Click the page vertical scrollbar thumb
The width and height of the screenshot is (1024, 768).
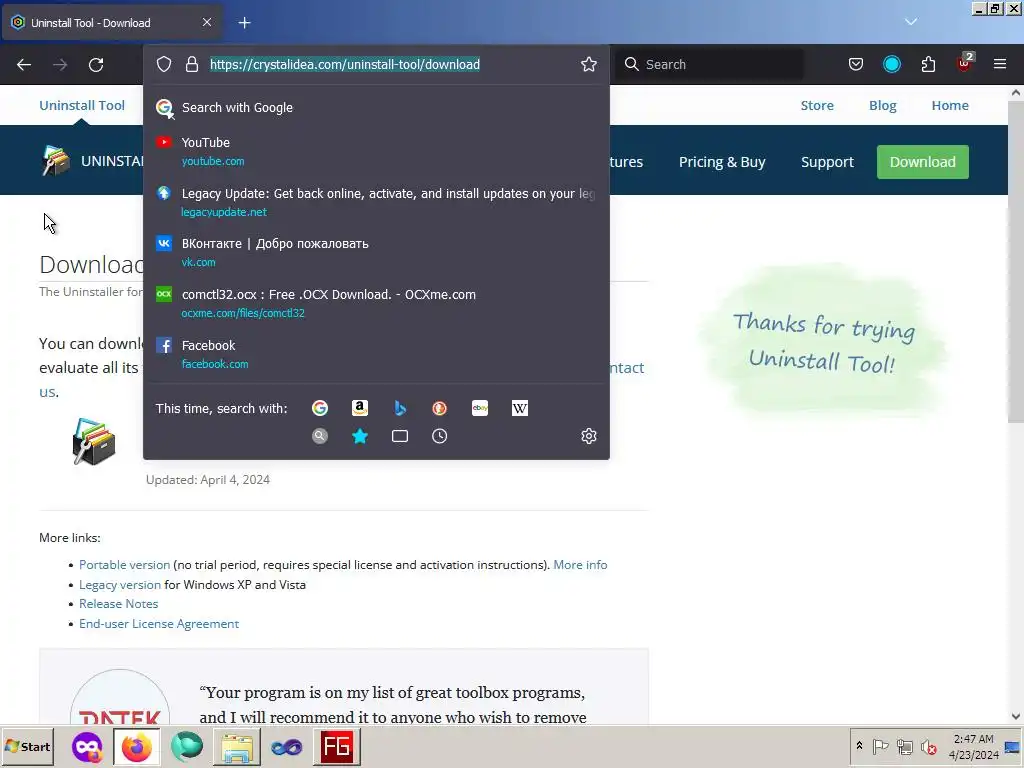point(1016,261)
